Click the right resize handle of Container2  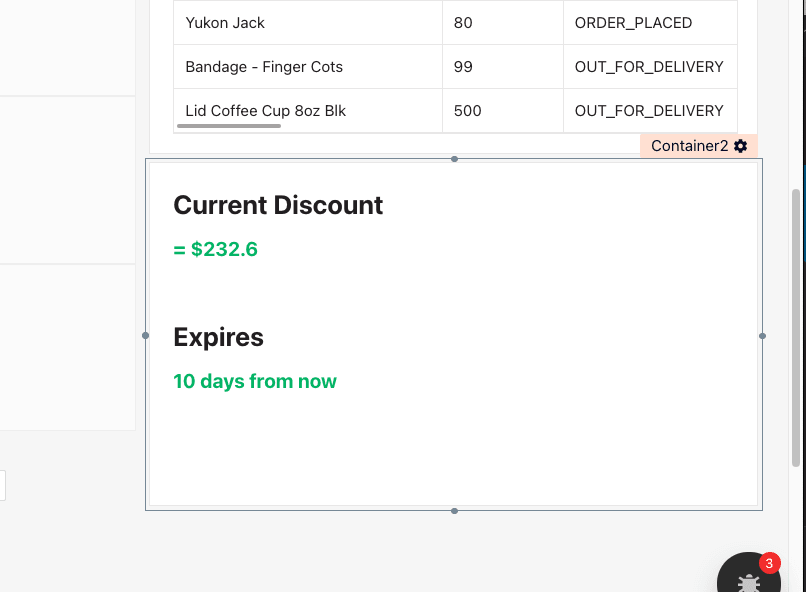(763, 336)
